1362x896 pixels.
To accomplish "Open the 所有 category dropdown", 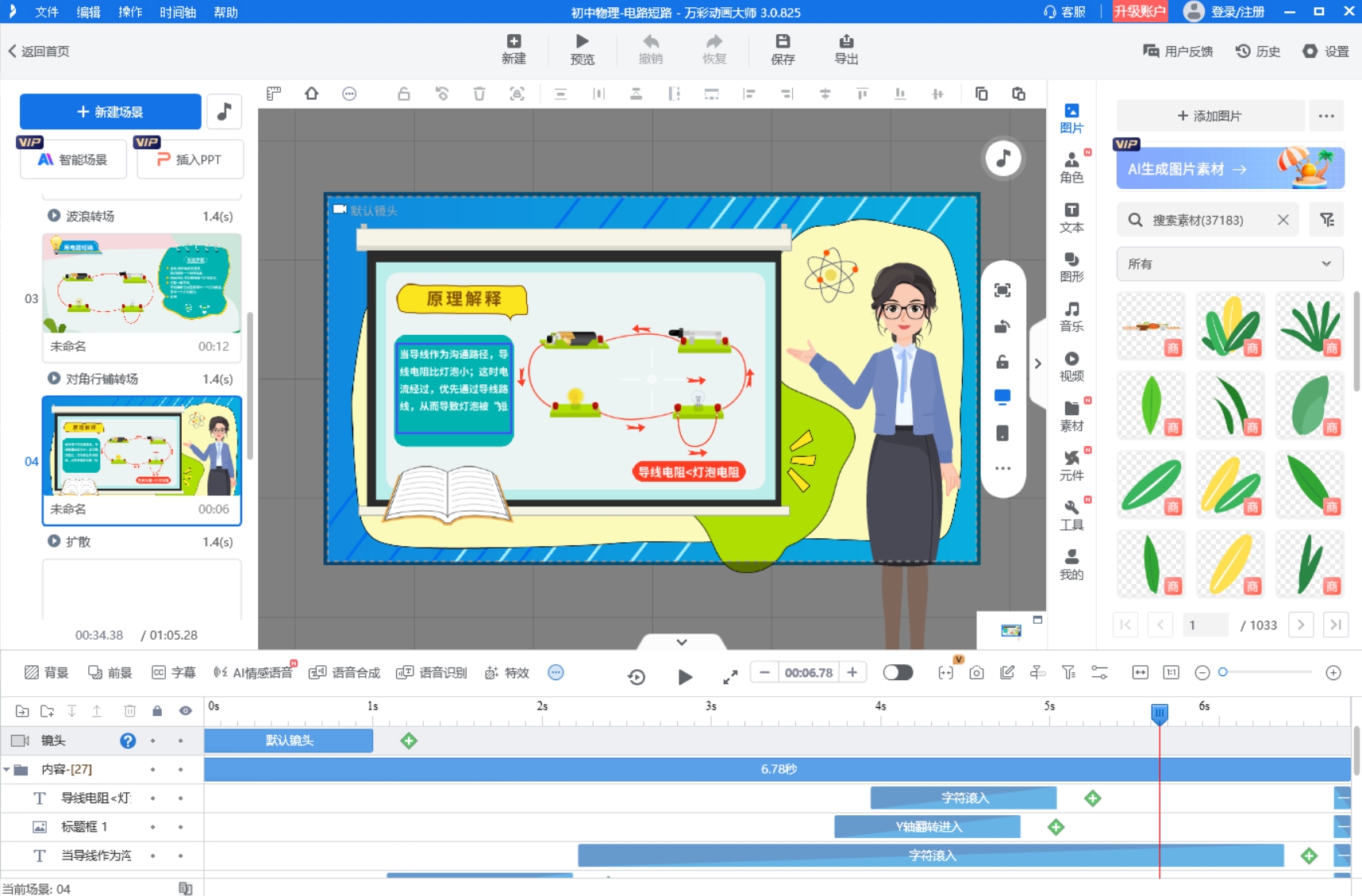I will point(1229,264).
